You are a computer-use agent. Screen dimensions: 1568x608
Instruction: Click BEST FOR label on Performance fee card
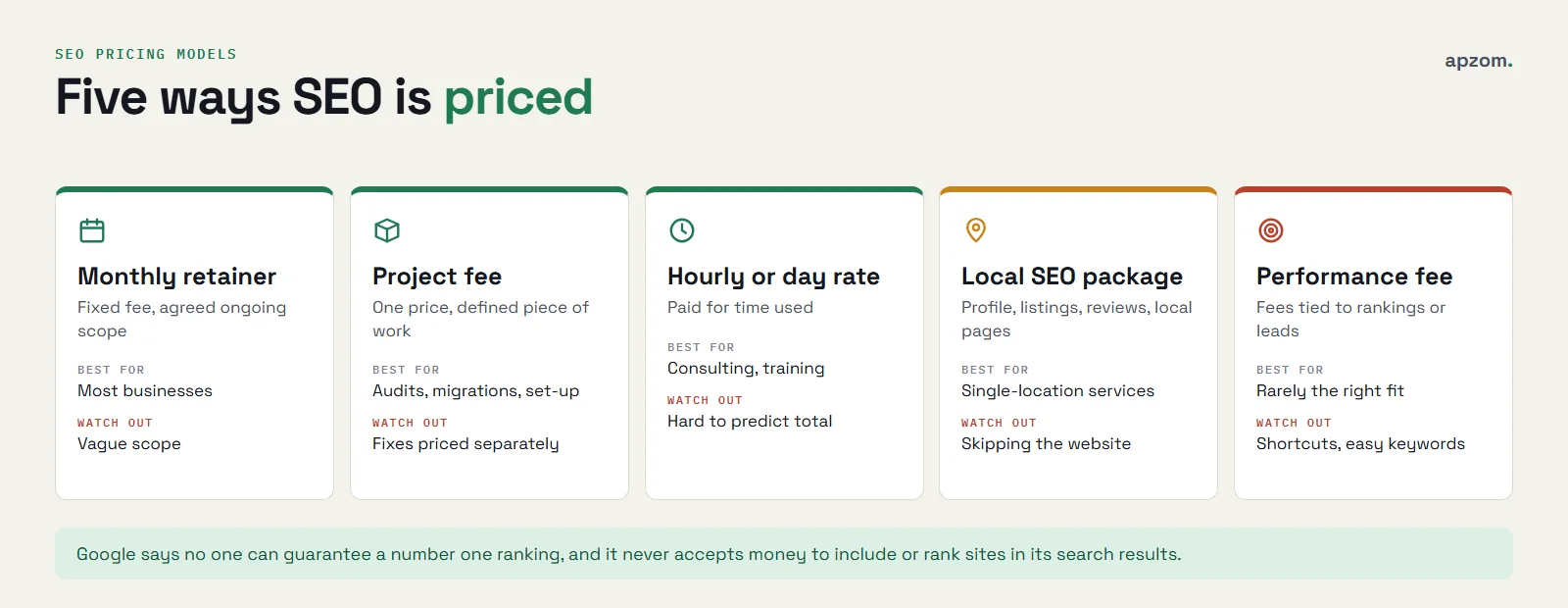(1290, 370)
